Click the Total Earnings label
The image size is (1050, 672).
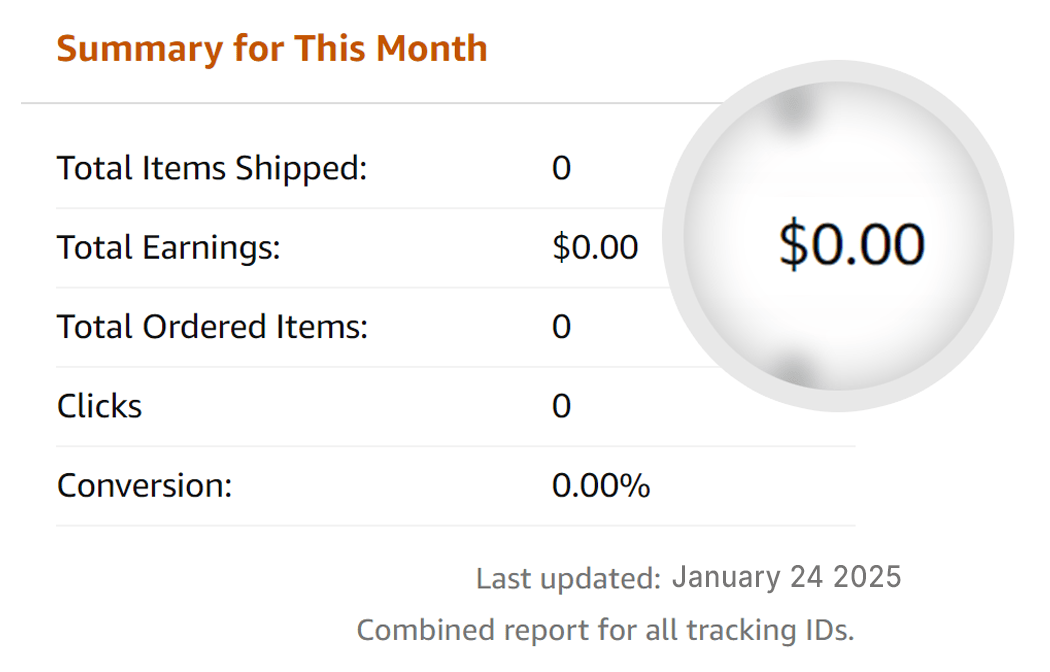coord(169,247)
